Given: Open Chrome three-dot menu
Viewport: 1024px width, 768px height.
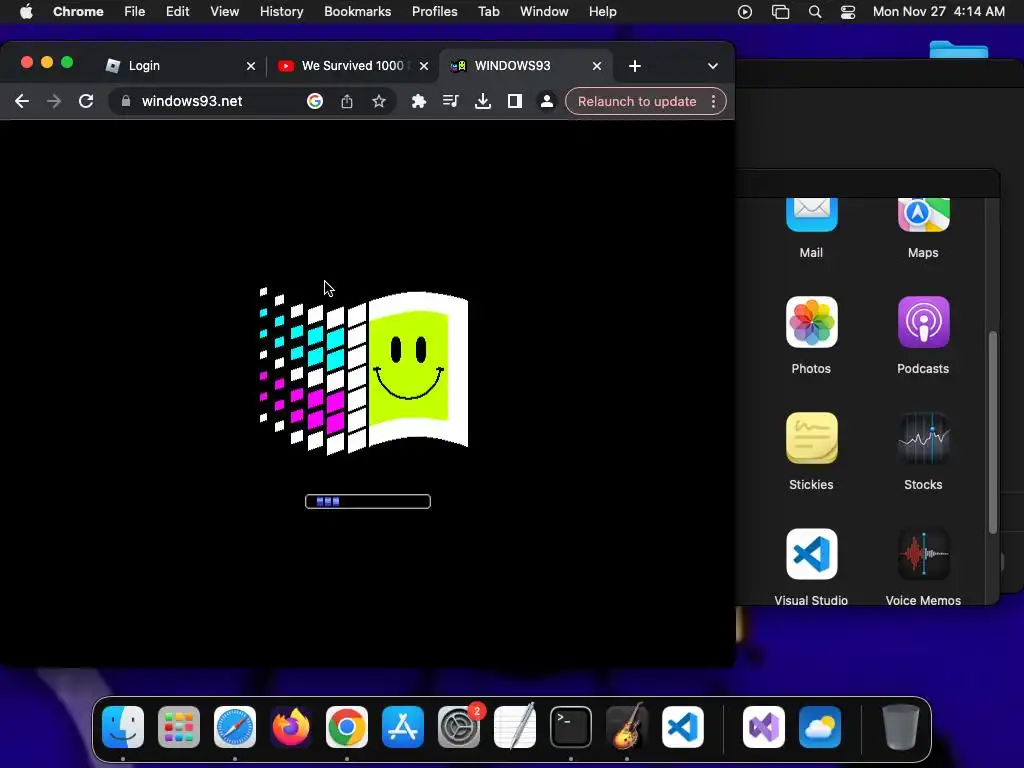Looking at the screenshot, I should tap(714, 101).
